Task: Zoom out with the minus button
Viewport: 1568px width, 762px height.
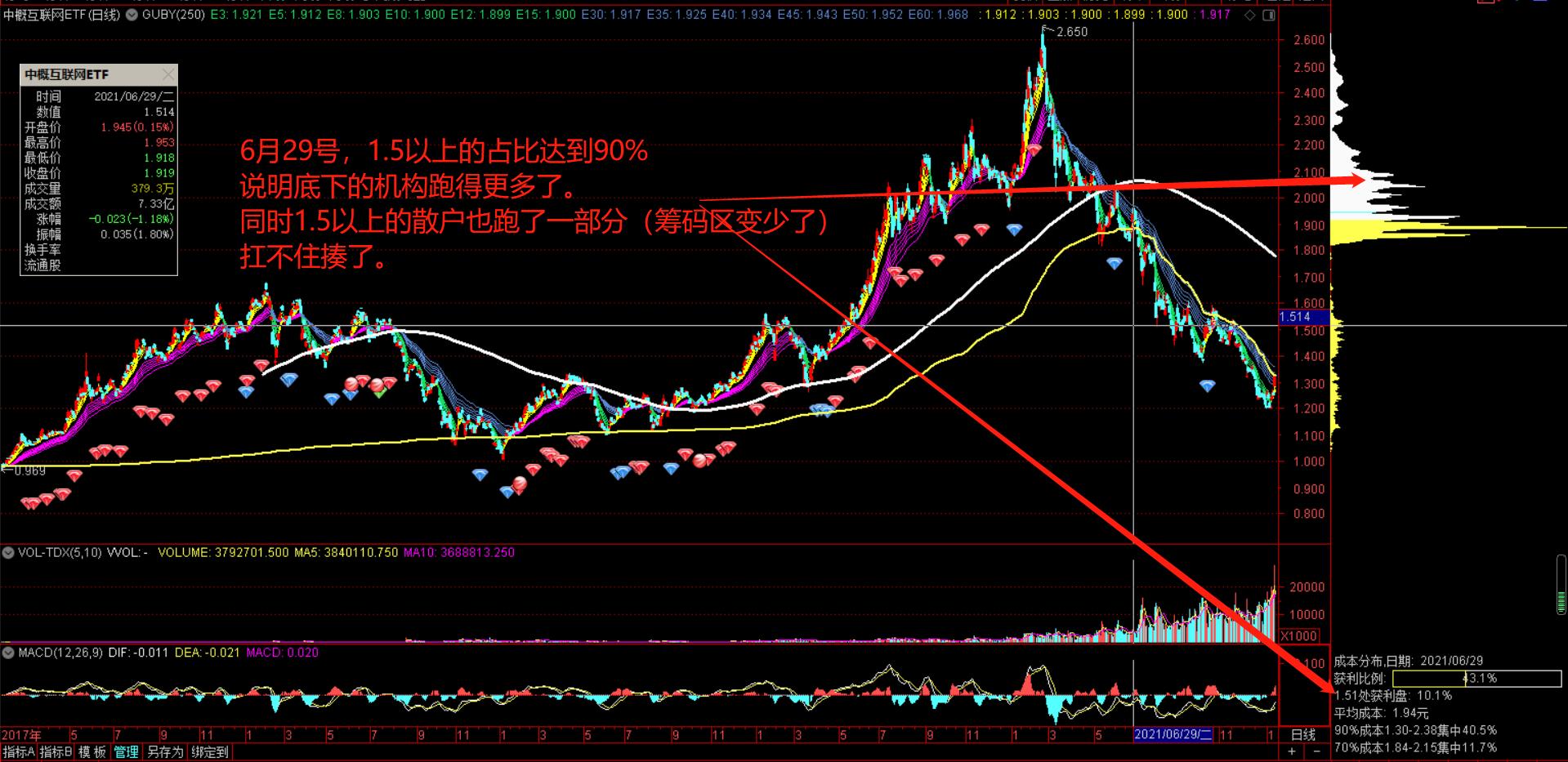Action: click(1316, 751)
